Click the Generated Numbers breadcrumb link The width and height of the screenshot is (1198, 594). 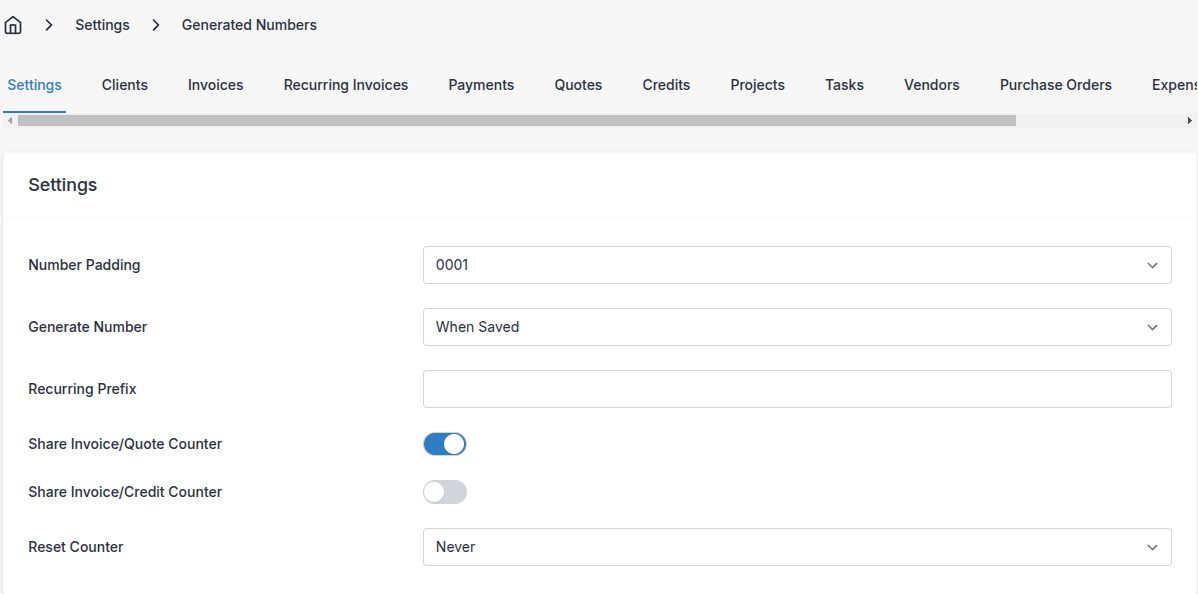(x=249, y=25)
